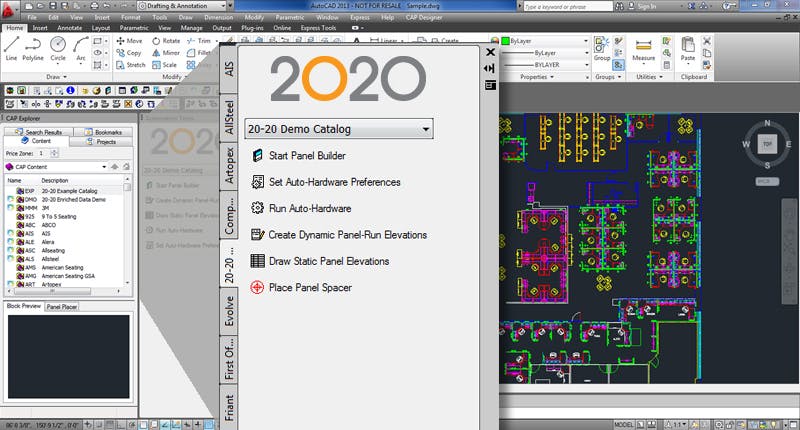Screen dimensions: 800x430
Task: Click Set Auto-Hardware Preferences link
Action: 335,182
